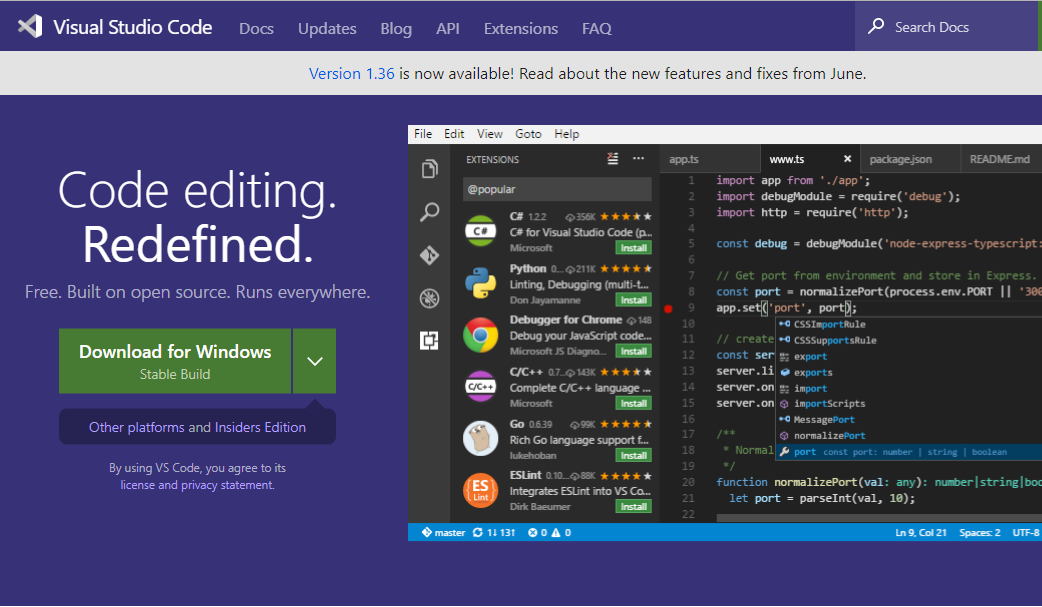Select the Extensions icon in activity bar
The height and width of the screenshot is (607, 1042).
click(429, 340)
